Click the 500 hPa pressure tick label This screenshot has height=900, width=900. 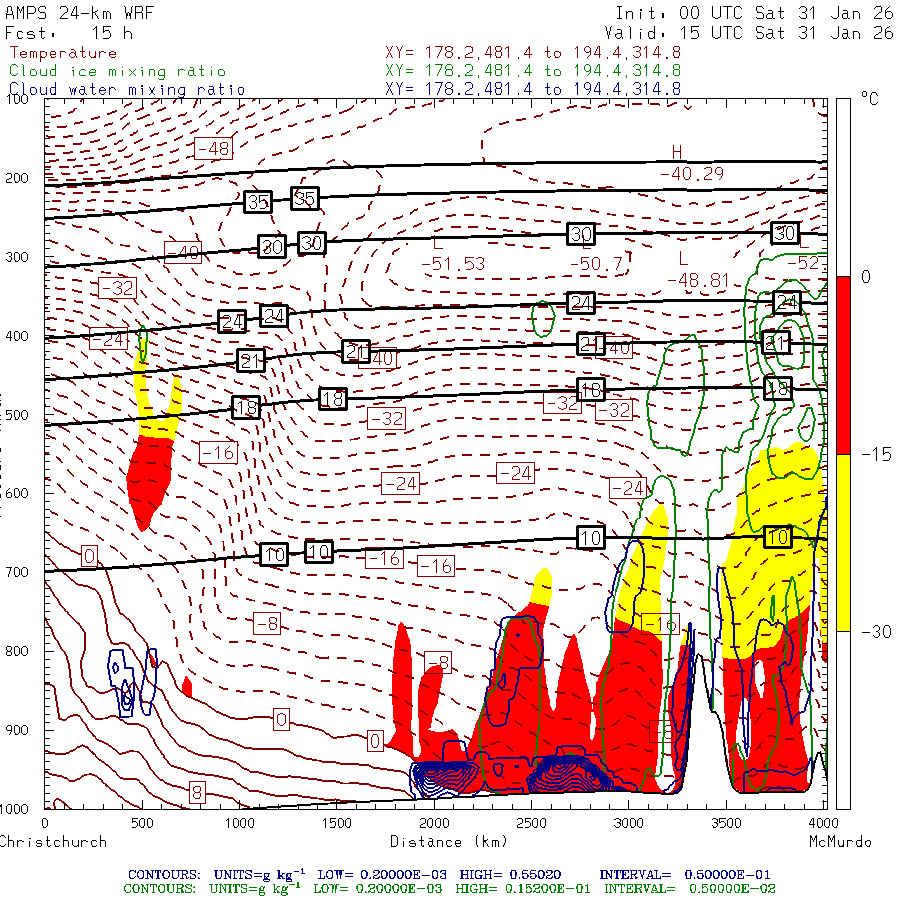tap(17, 415)
